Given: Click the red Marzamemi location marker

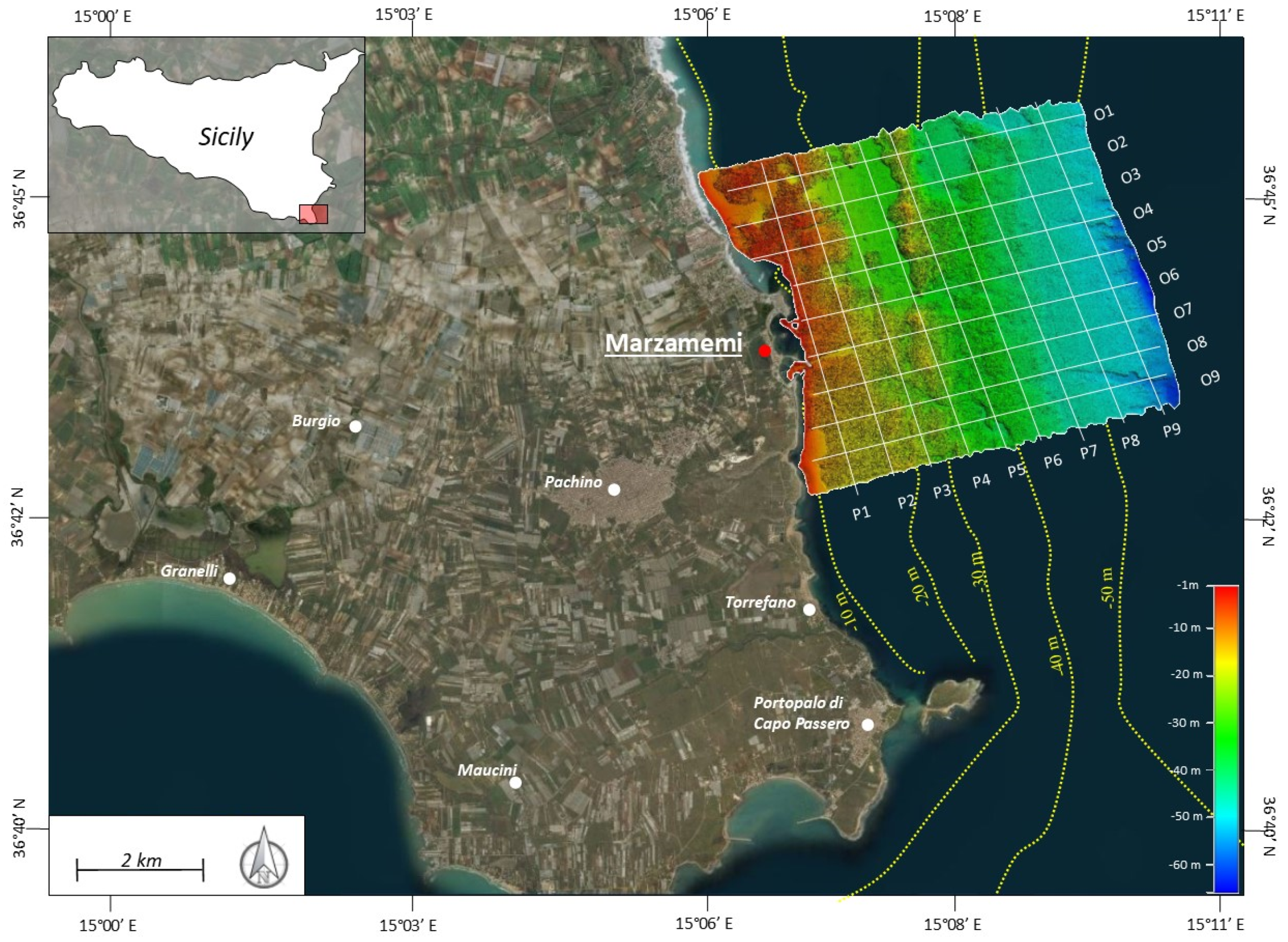Looking at the screenshot, I should [765, 351].
